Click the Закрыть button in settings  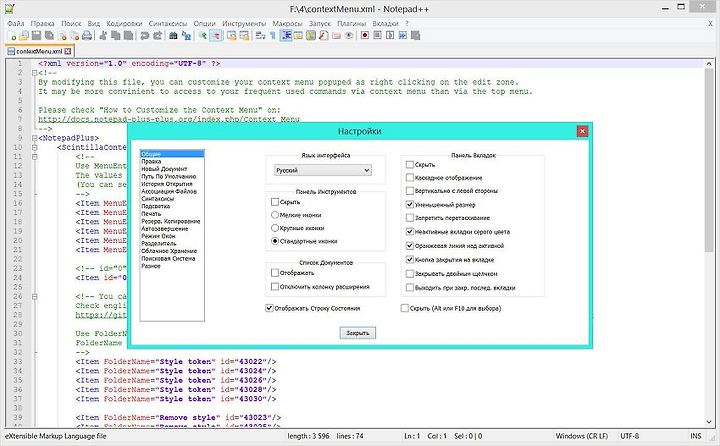click(358, 333)
